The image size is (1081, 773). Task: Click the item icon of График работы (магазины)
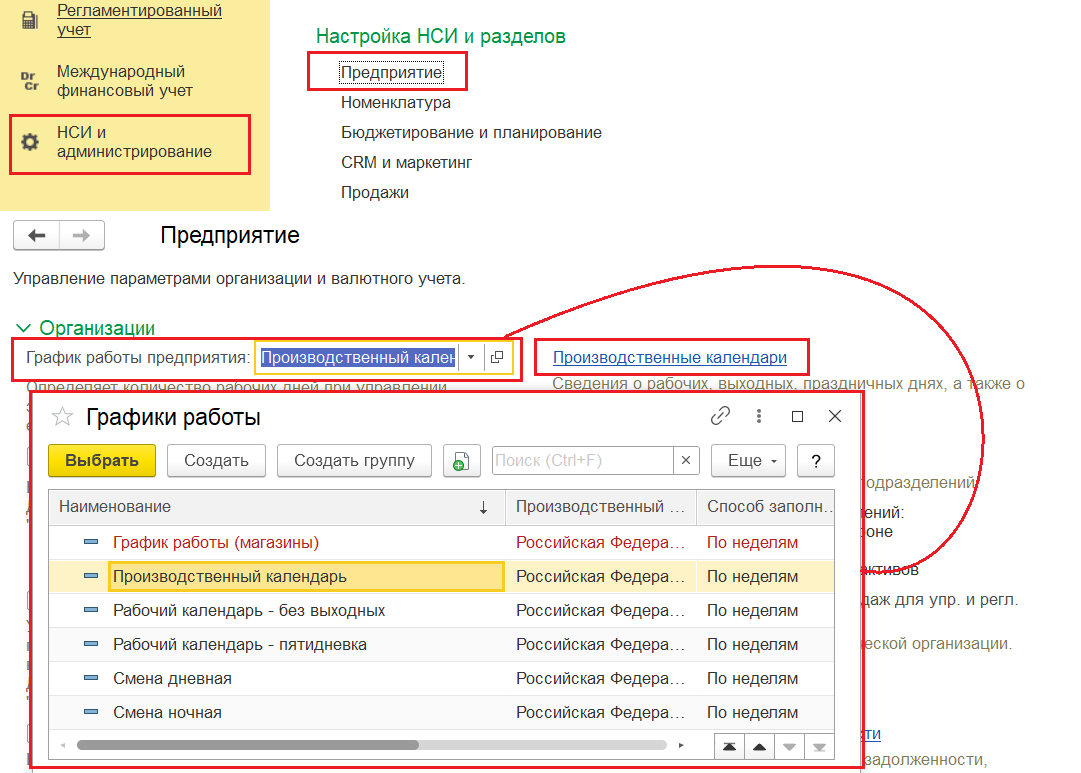(x=91, y=542)
